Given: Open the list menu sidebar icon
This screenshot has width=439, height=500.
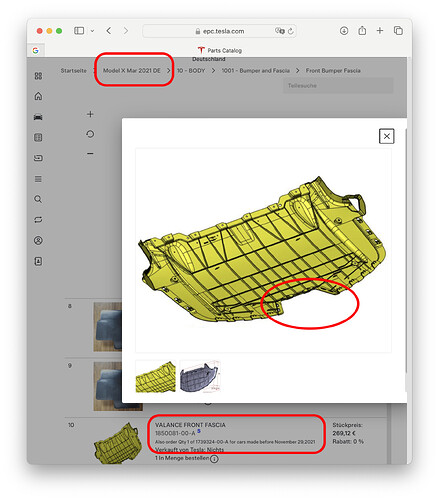Looking at the screenshot, I should coord(38,179).
